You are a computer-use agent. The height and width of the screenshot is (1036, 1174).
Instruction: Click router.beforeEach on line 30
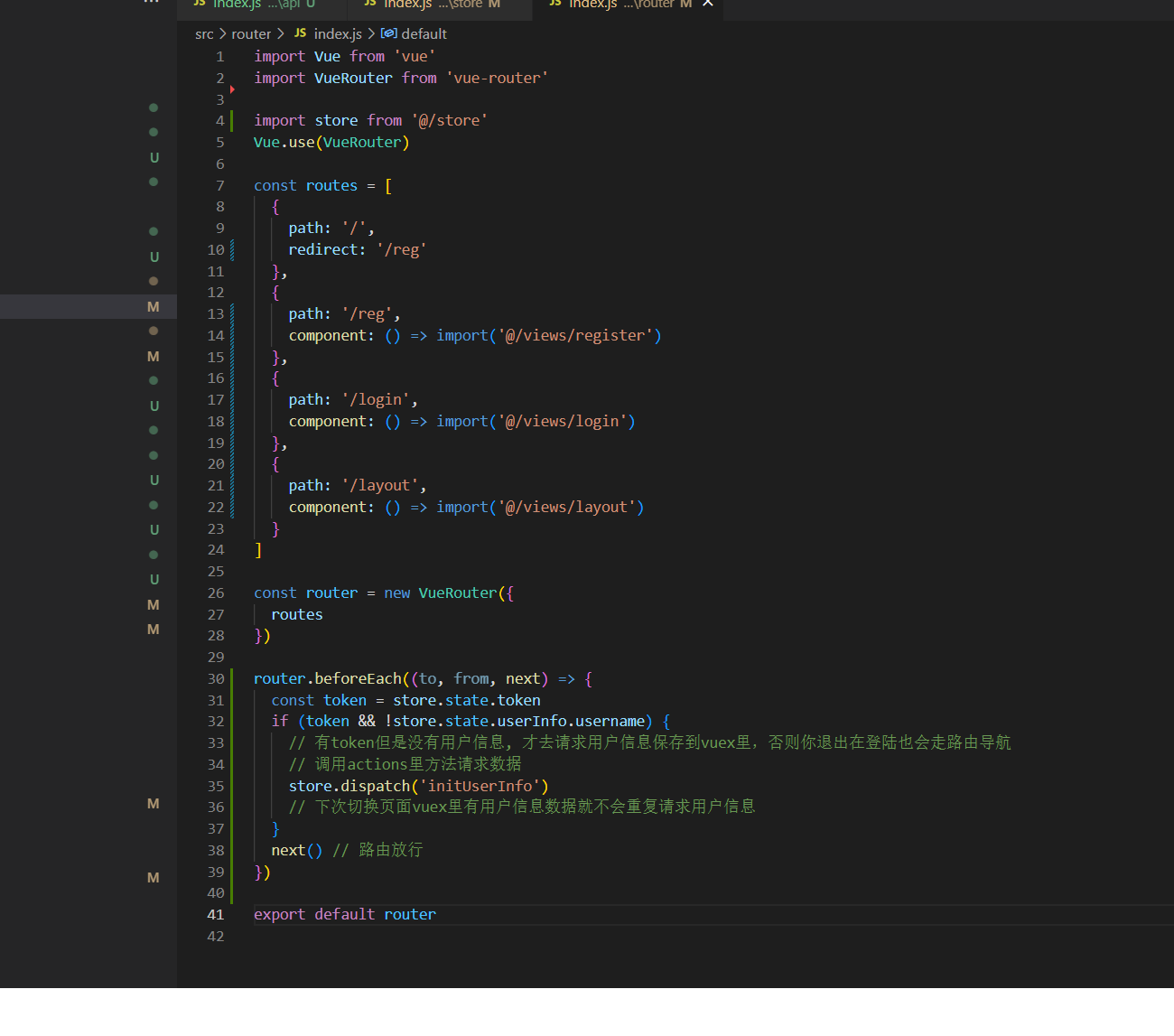tap(327, 679)
